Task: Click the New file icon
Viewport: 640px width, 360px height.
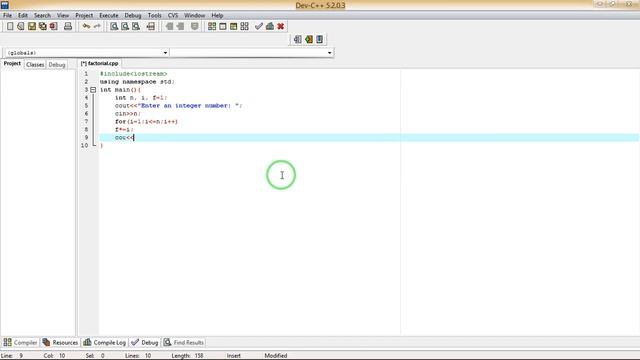Action: [10, 27]
